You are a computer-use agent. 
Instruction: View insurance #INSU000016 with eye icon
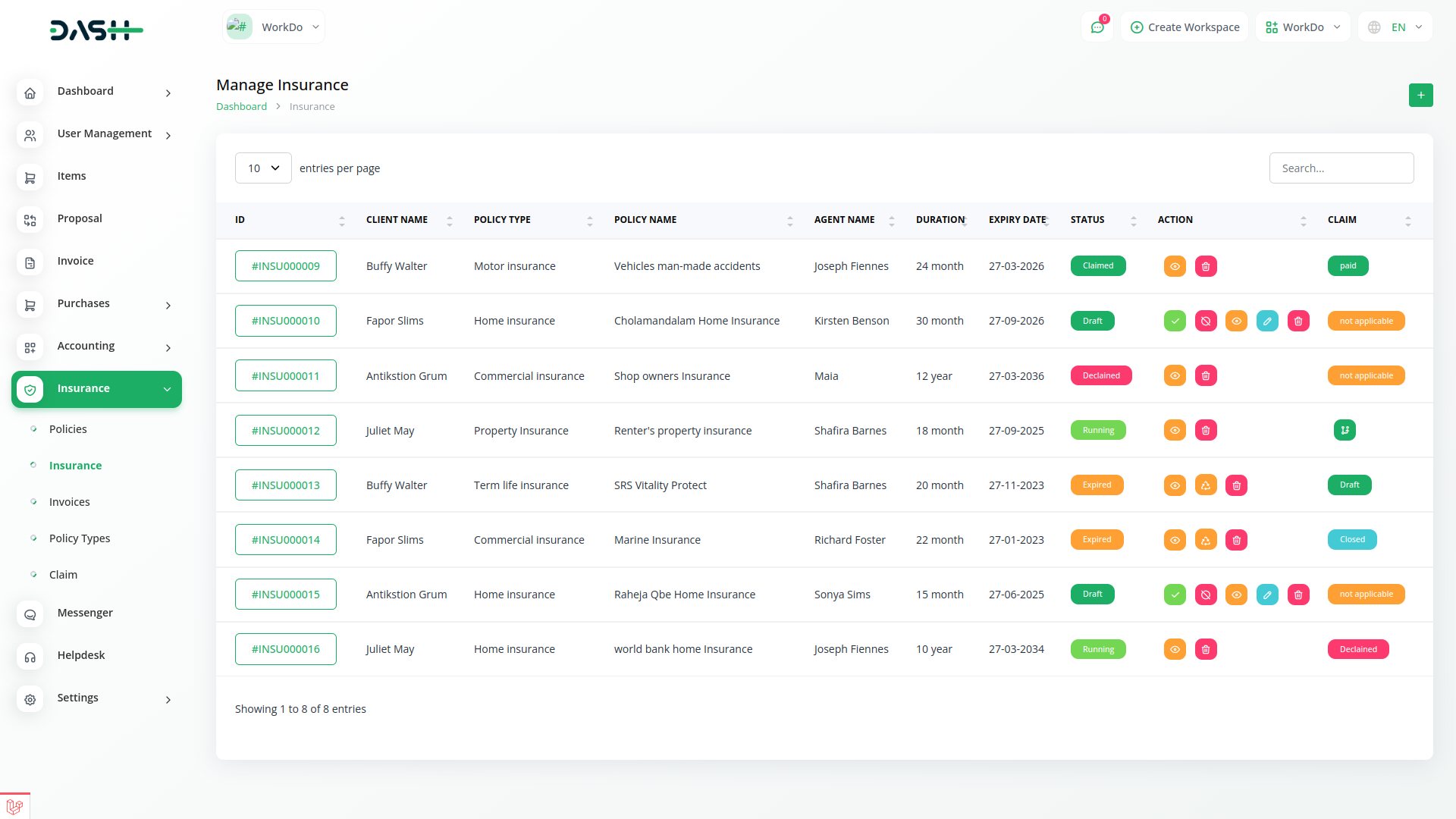click(1175, 649)
